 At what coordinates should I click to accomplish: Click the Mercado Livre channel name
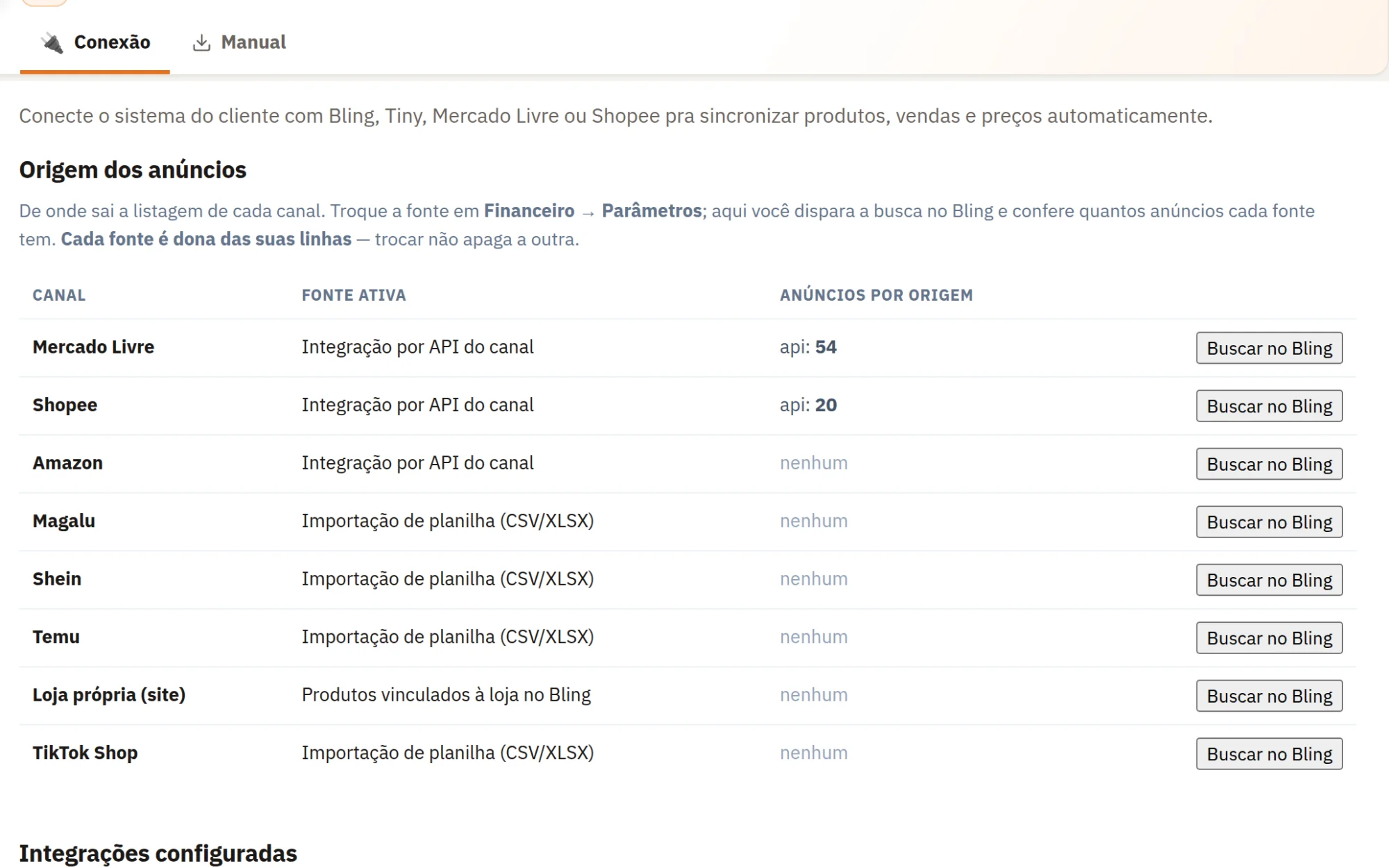tap(93, 347)
